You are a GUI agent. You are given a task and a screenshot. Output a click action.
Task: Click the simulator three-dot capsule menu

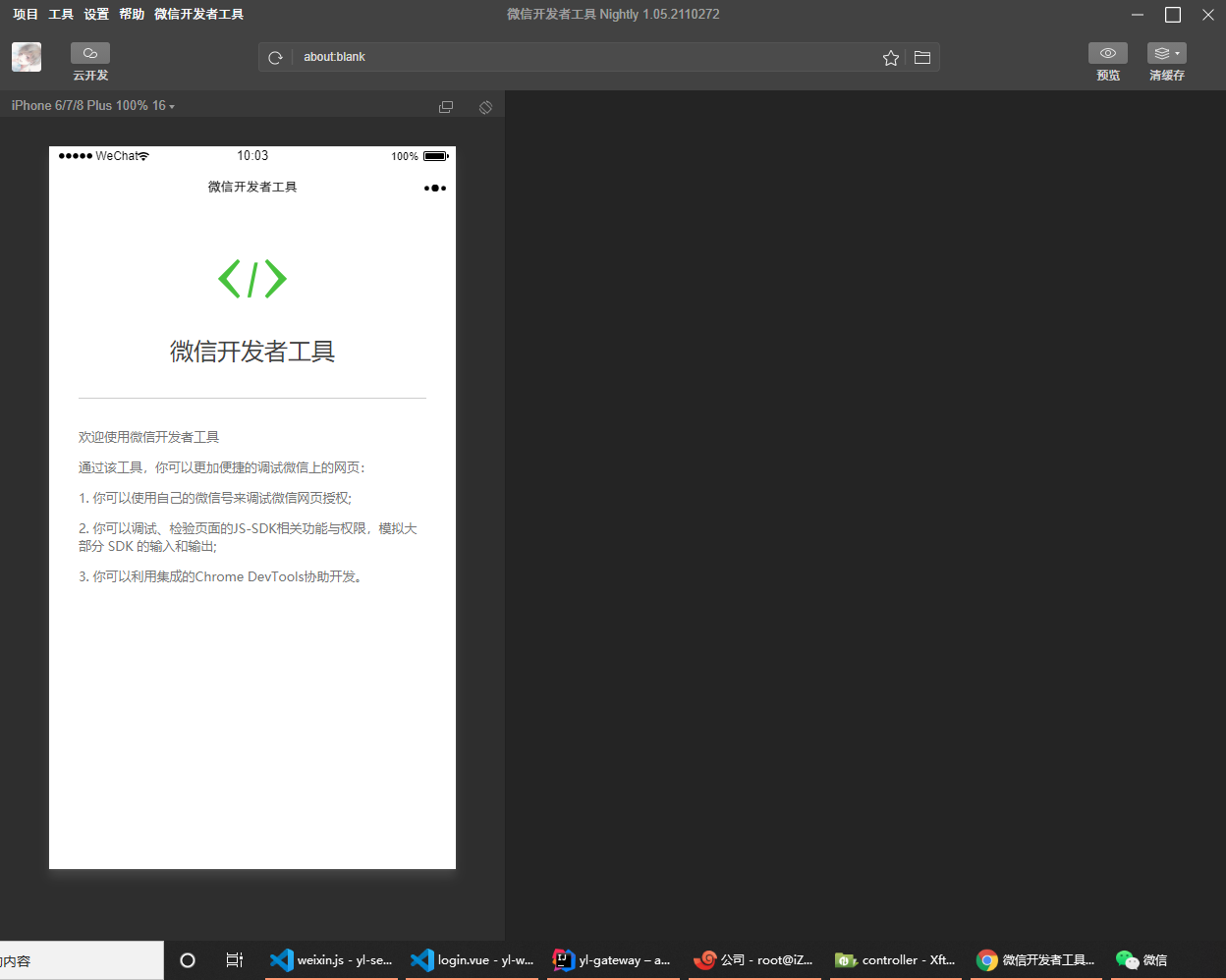coord(435,188)
